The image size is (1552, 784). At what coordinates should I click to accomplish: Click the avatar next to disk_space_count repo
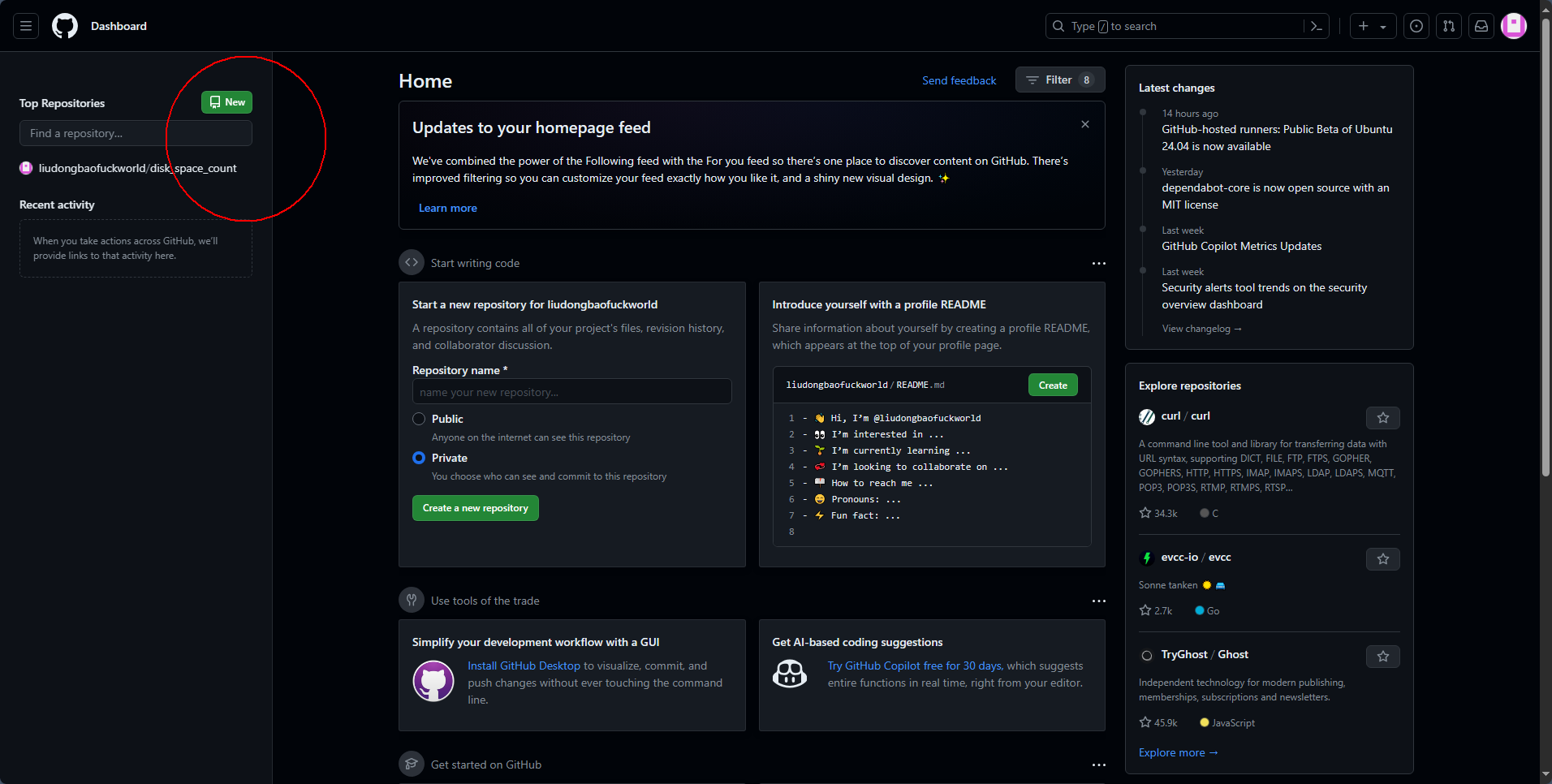point(26,168)
